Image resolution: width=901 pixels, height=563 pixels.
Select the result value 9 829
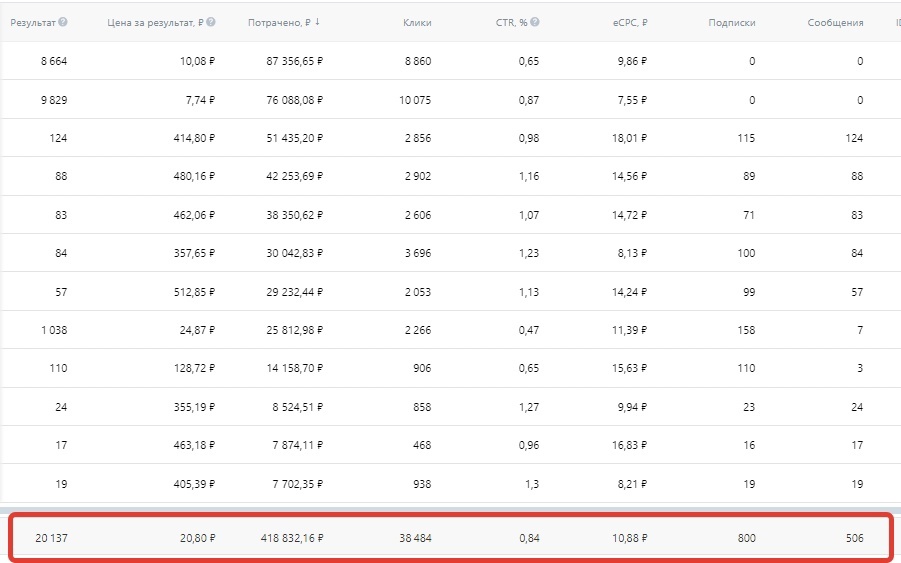pyautogui.click(x=54, y=100)
